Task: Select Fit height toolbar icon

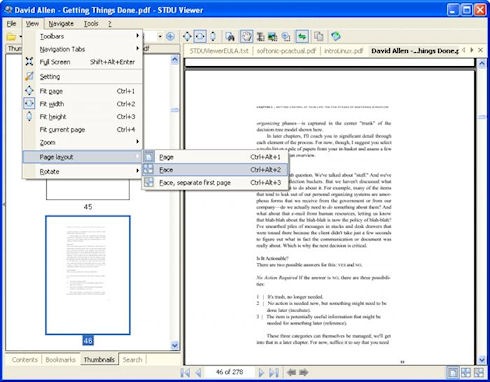Action: click(x=213, y=36)
